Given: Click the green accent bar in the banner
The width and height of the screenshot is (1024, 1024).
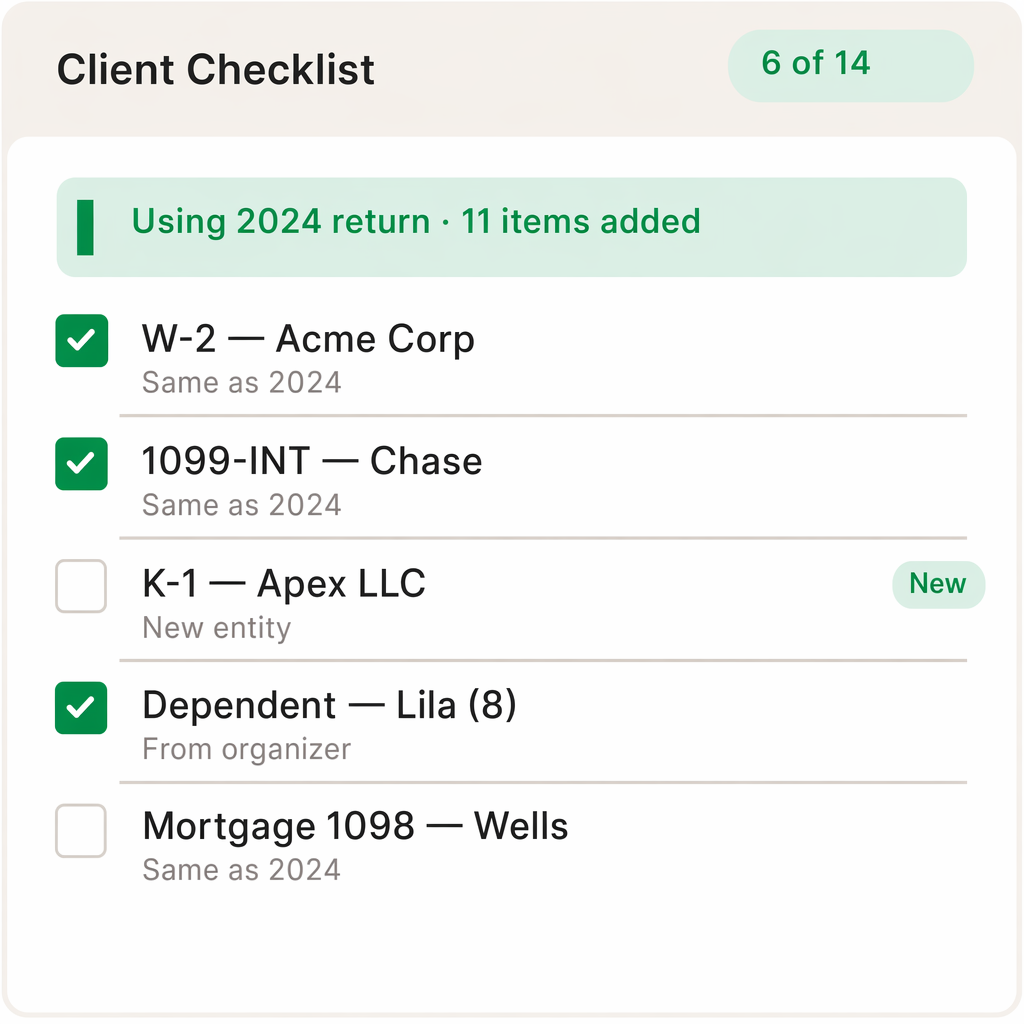Looking at the screenshot, I should pyautogui.click(x=87, y=227).
